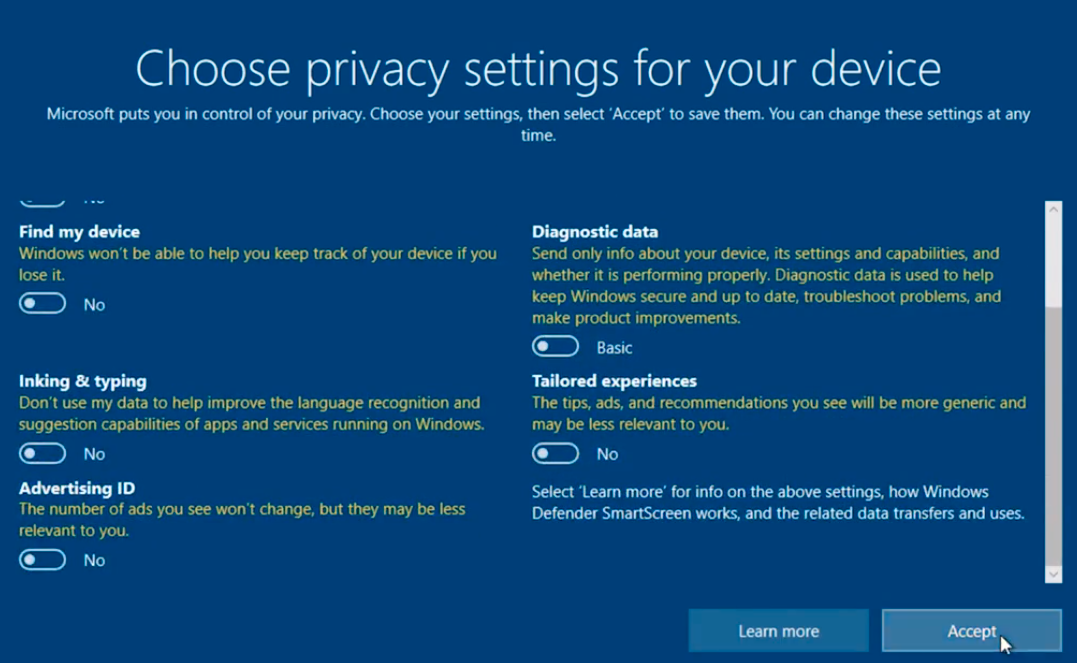Click the scrollbar down arrow
1077x663 pixels.
[x=1053, y=574]
